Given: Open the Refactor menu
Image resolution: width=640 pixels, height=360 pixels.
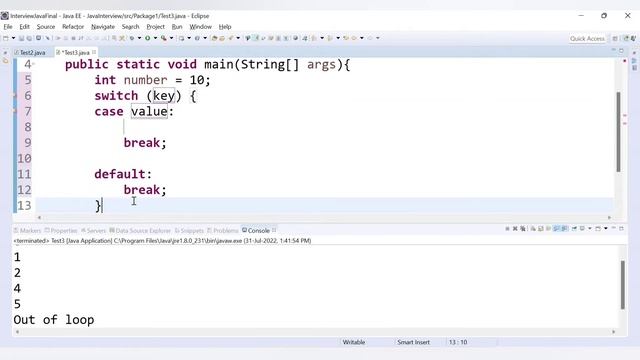Looking at the screenshot, I should [x=73, y=27].
